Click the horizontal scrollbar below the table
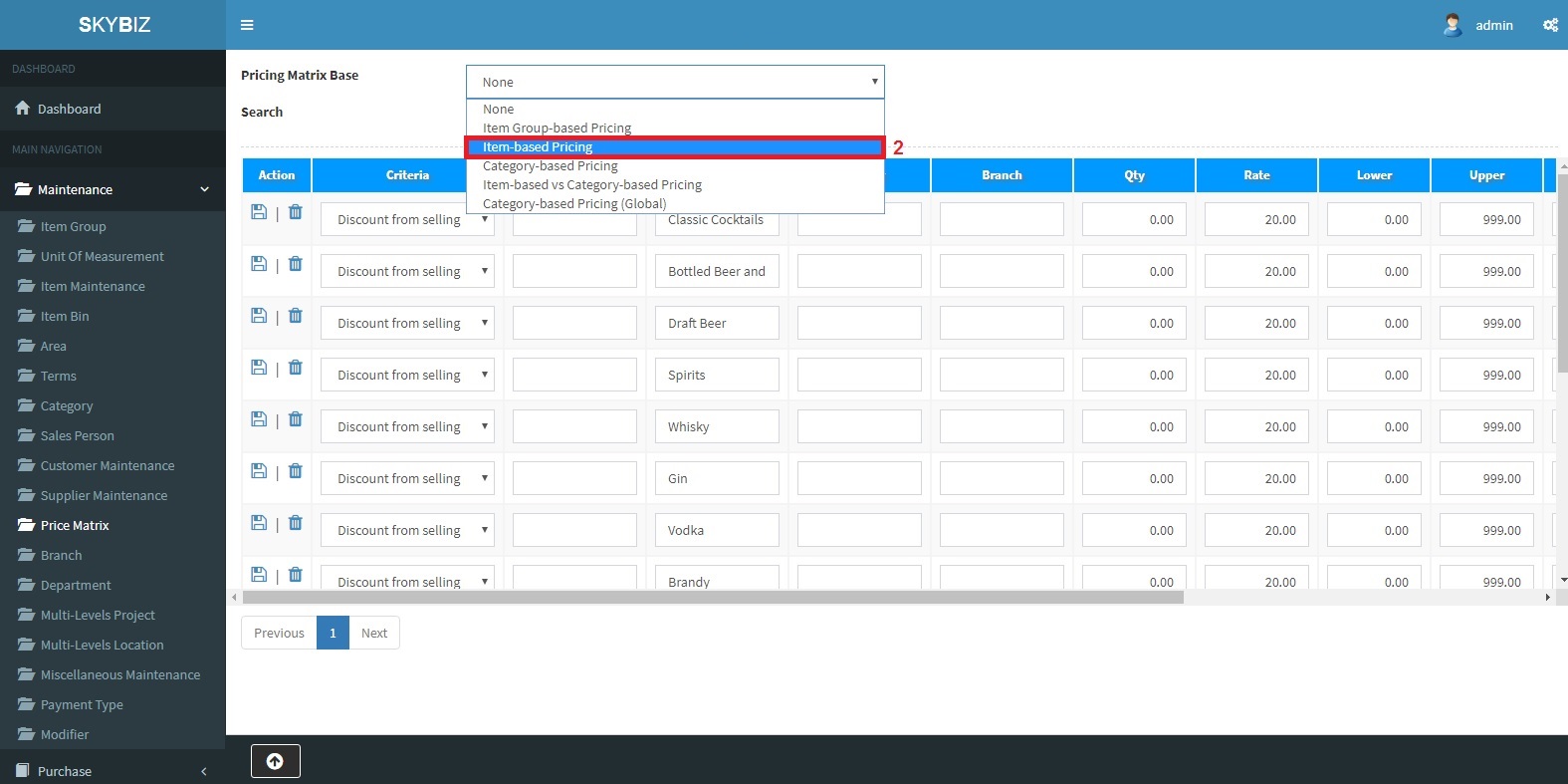Viewport: 1568px width, 784px height. pyautogui.click(x=712, y=598)
